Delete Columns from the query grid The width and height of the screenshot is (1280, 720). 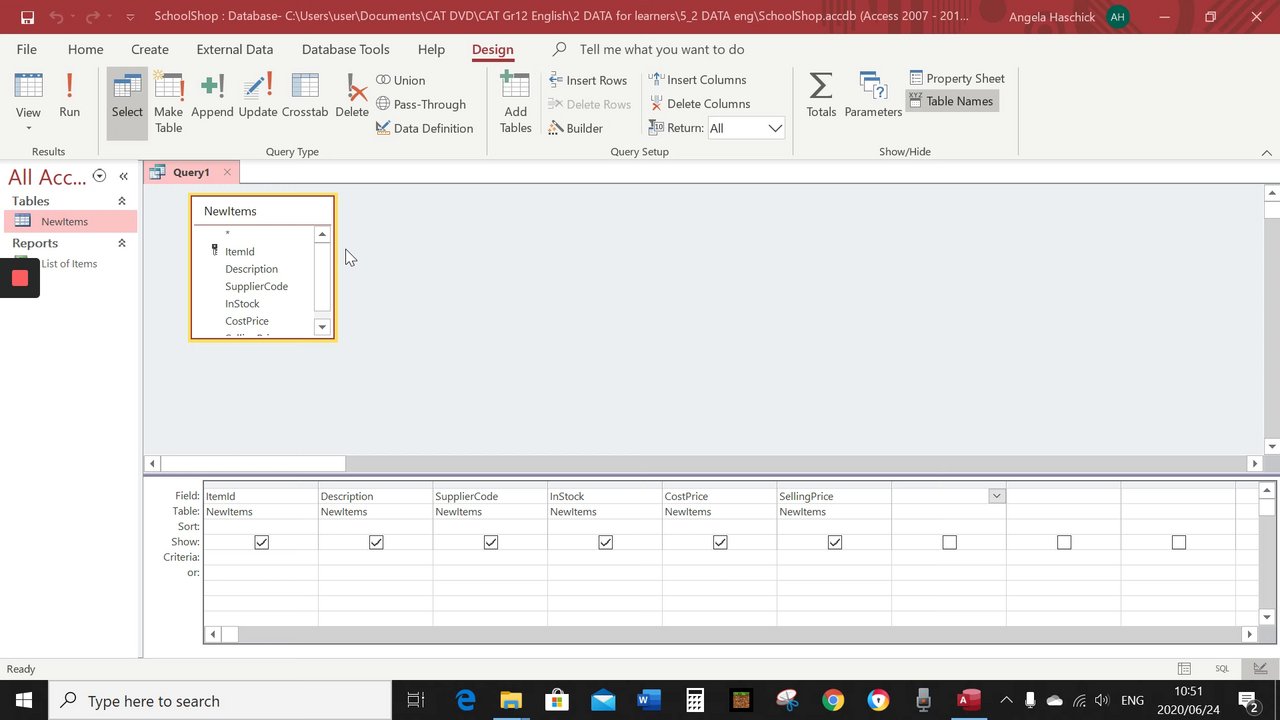point(699,104)
